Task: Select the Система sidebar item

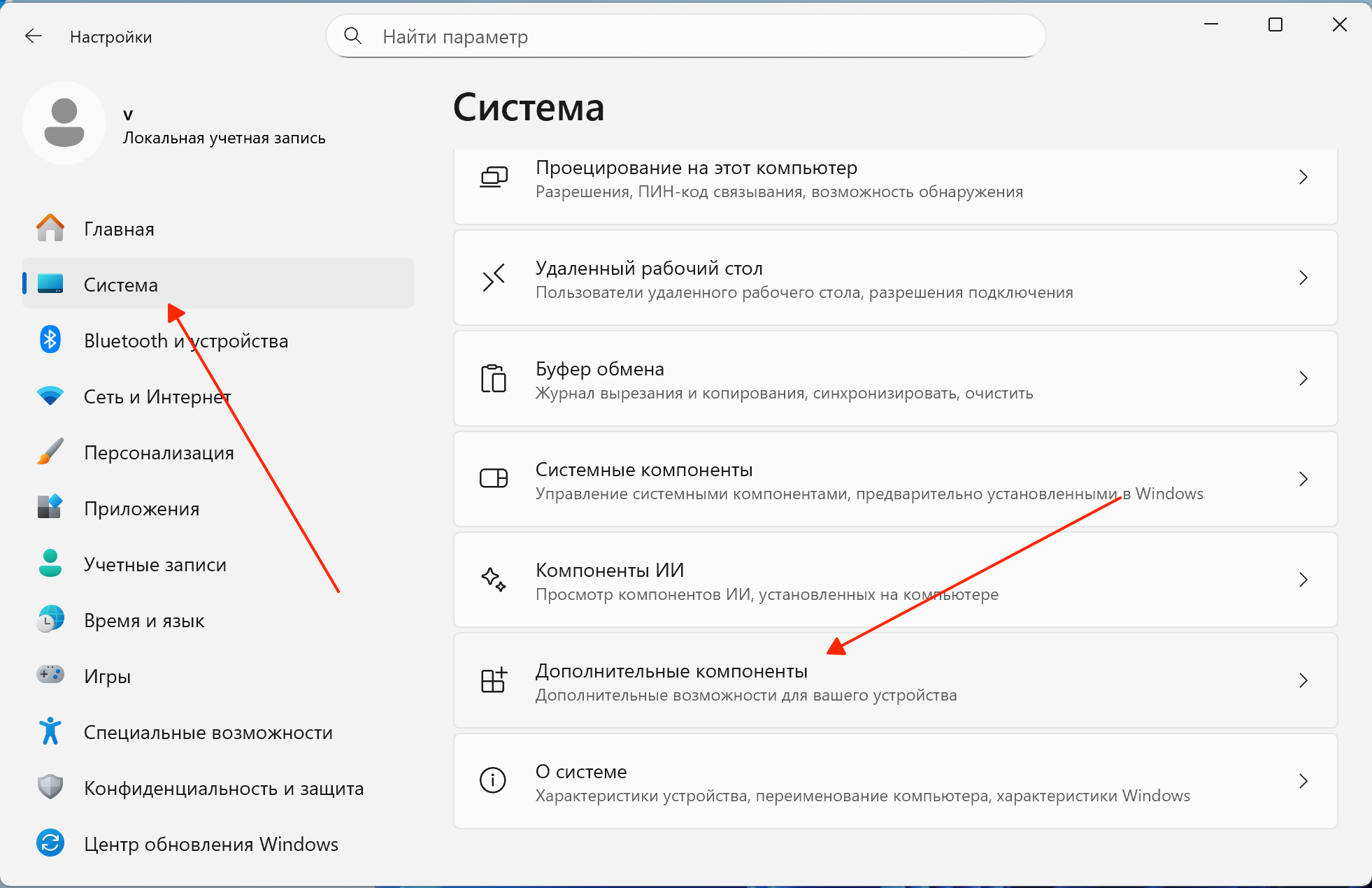Action: point(218,283)
